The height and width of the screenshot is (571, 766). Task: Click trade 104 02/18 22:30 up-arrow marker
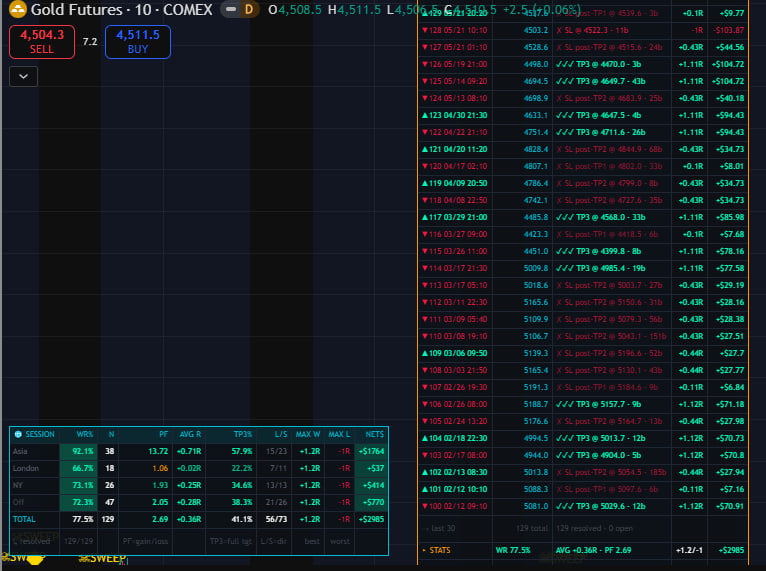(x=425, y=438)
